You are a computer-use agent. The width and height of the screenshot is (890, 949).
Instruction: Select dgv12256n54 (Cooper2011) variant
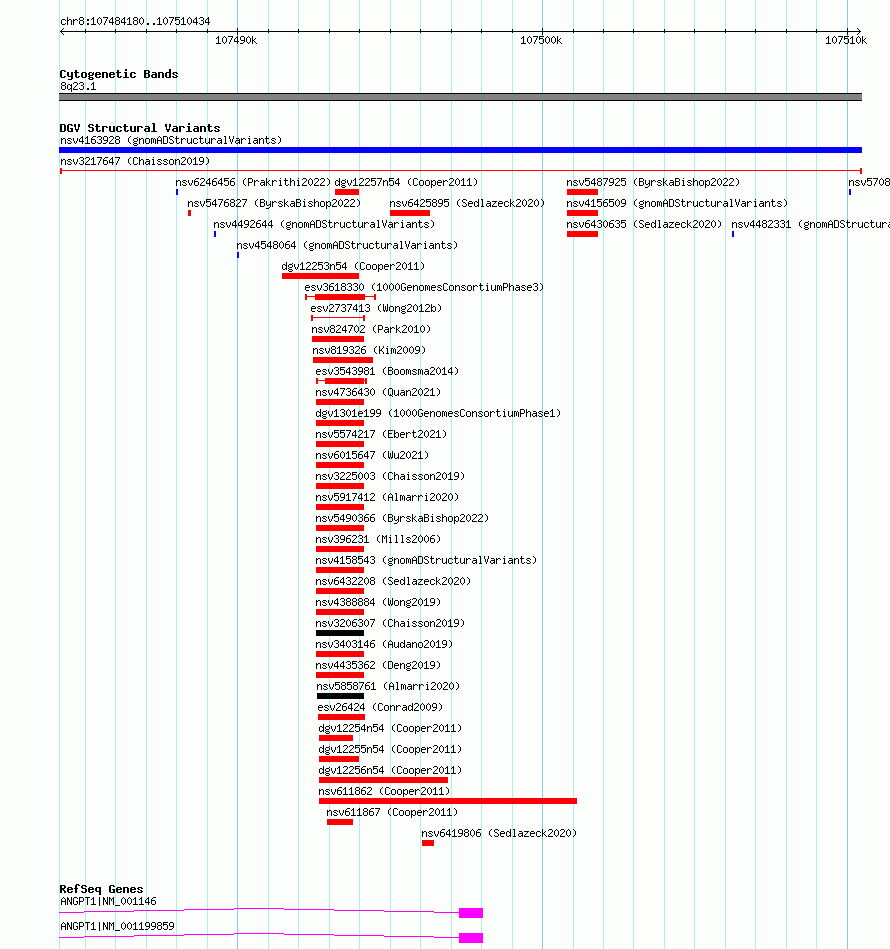tap(390, 770)
